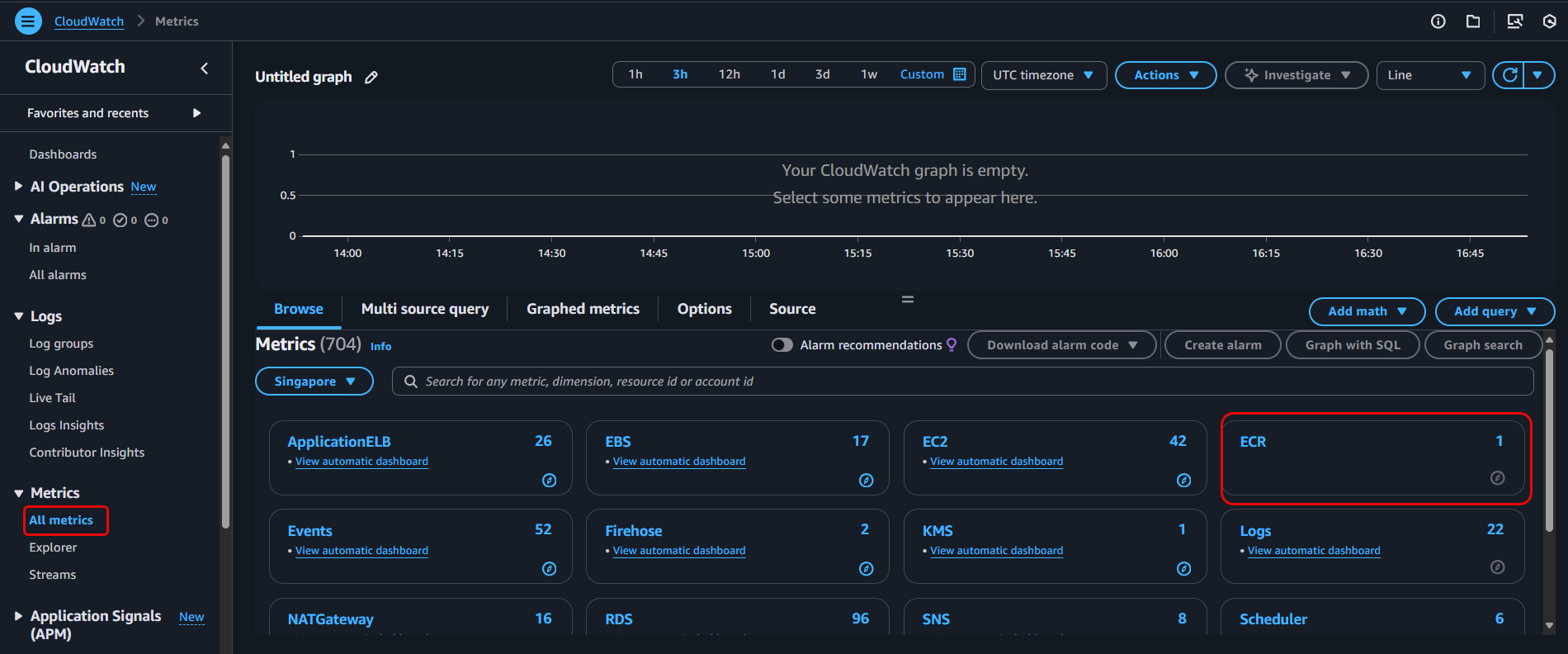Click the sidebar vertical scrollbar

click(225, 340)
